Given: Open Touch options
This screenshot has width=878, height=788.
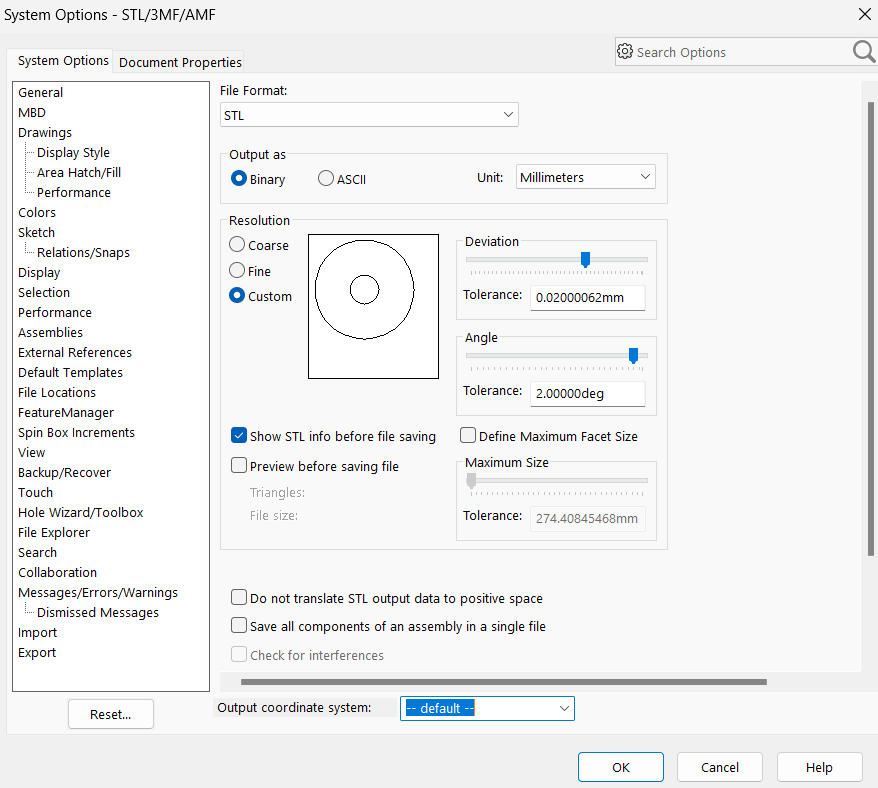Looking at the screenshot, I should pos(35,493).
